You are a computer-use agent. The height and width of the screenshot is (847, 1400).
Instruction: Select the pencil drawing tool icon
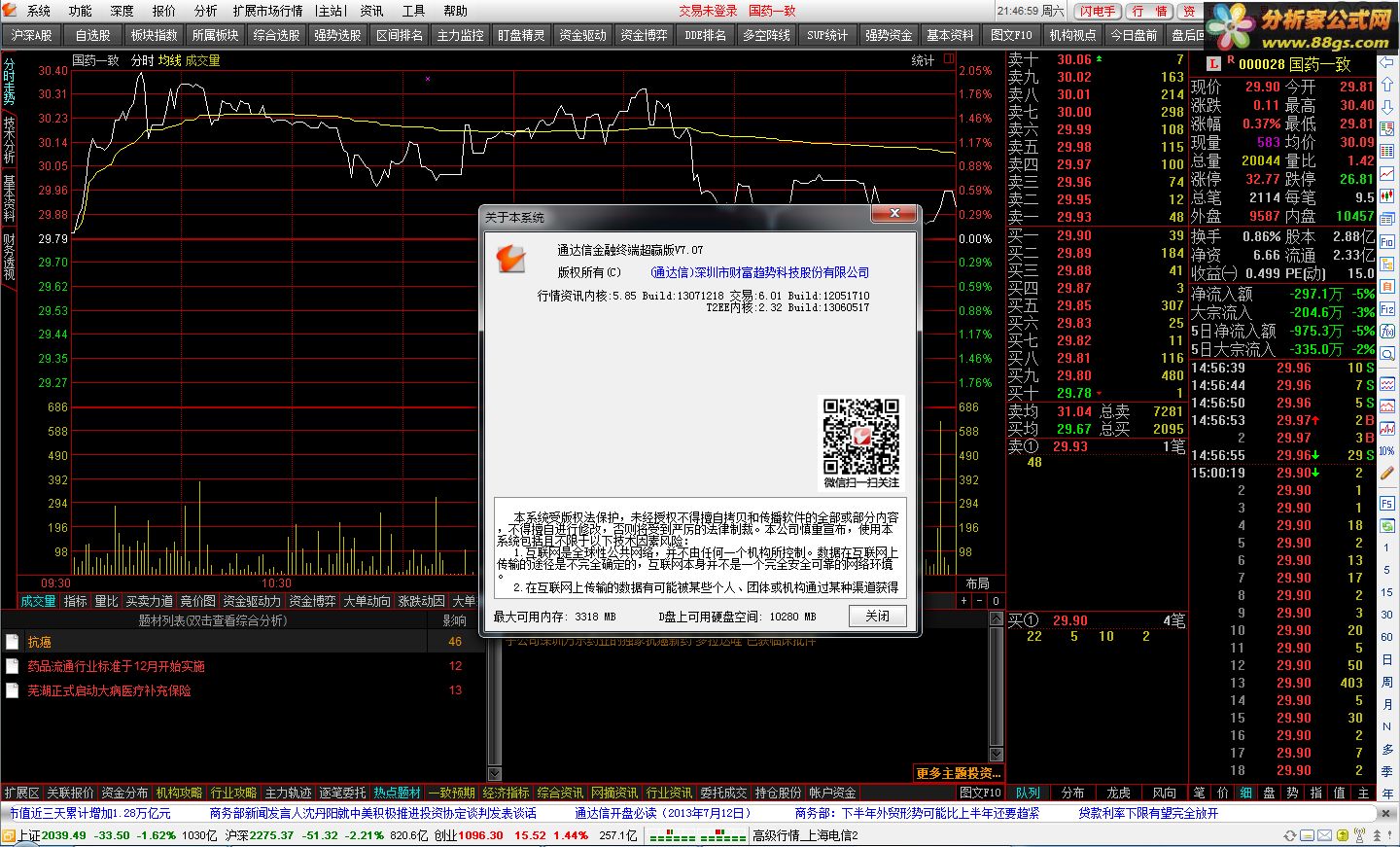[1387, 473]
